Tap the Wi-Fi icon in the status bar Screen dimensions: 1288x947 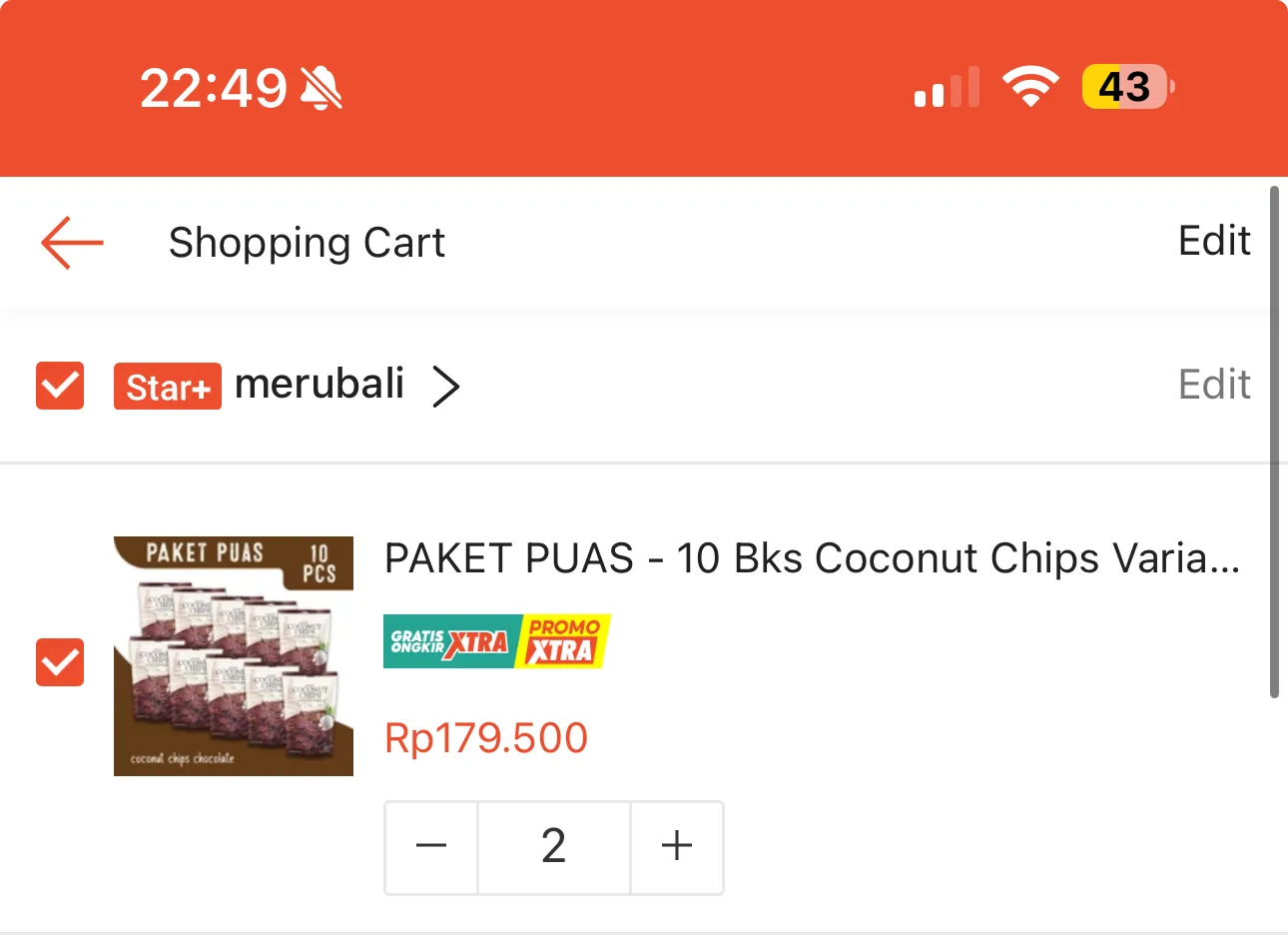[1031, 86]
